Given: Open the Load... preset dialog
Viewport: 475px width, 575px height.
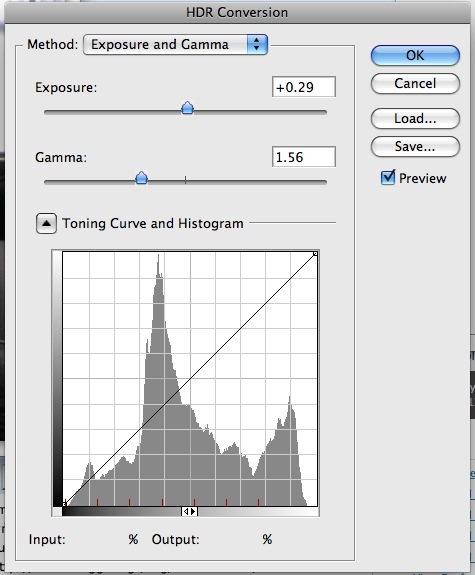Looking at the screenshot, I should [415, 118].
